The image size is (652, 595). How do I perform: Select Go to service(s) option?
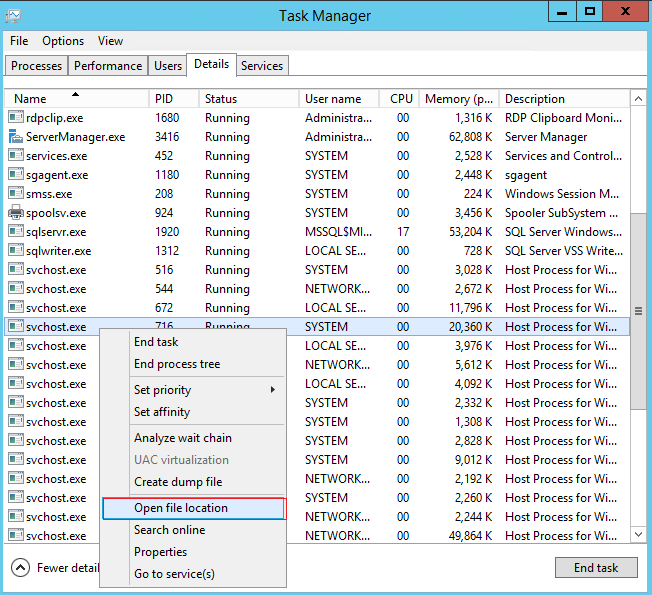[x=174, y=574]
